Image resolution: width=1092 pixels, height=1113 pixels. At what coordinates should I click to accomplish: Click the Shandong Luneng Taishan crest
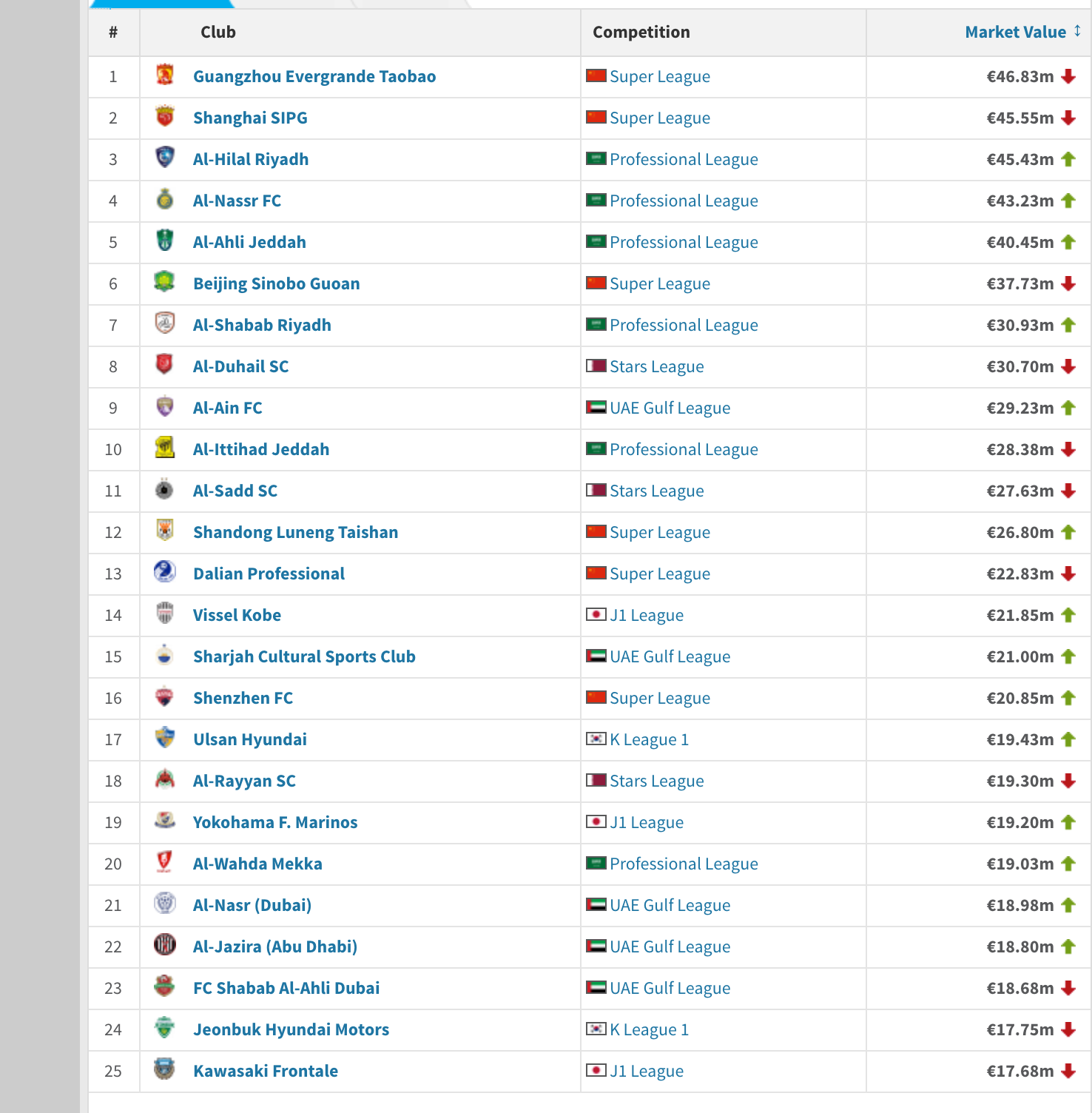click(165, 531)
